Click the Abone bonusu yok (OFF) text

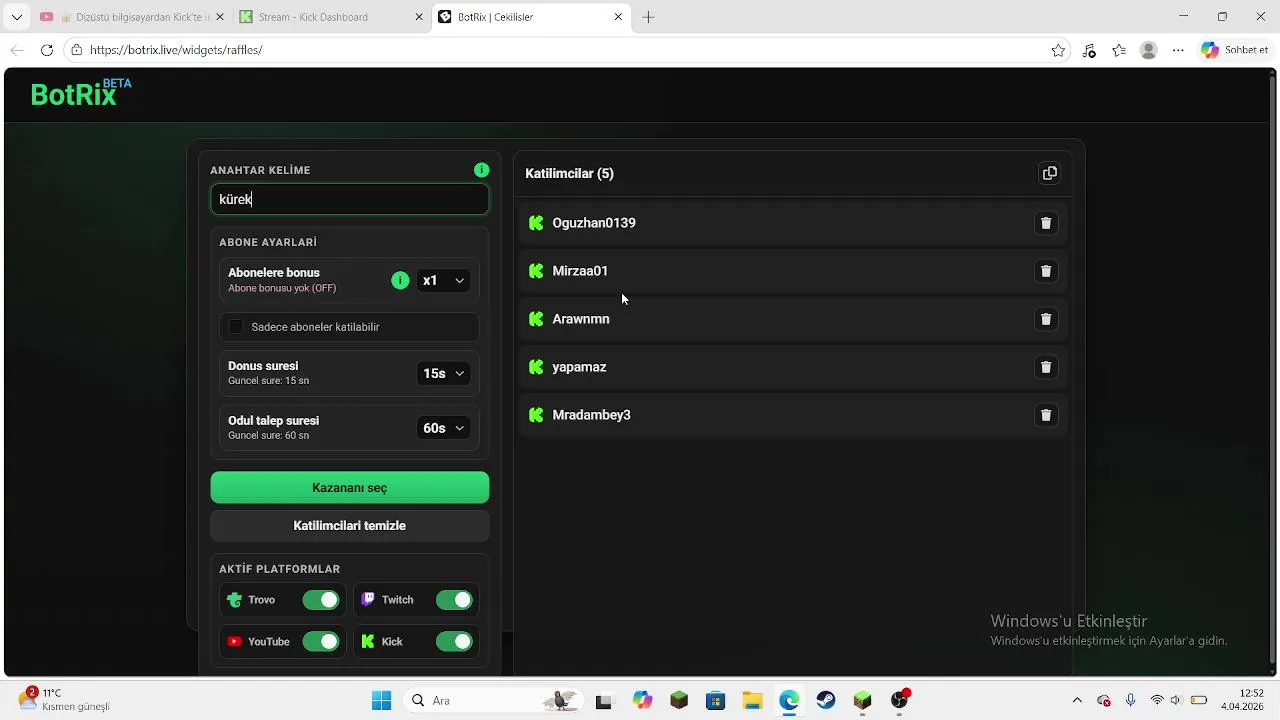[282, 288]
